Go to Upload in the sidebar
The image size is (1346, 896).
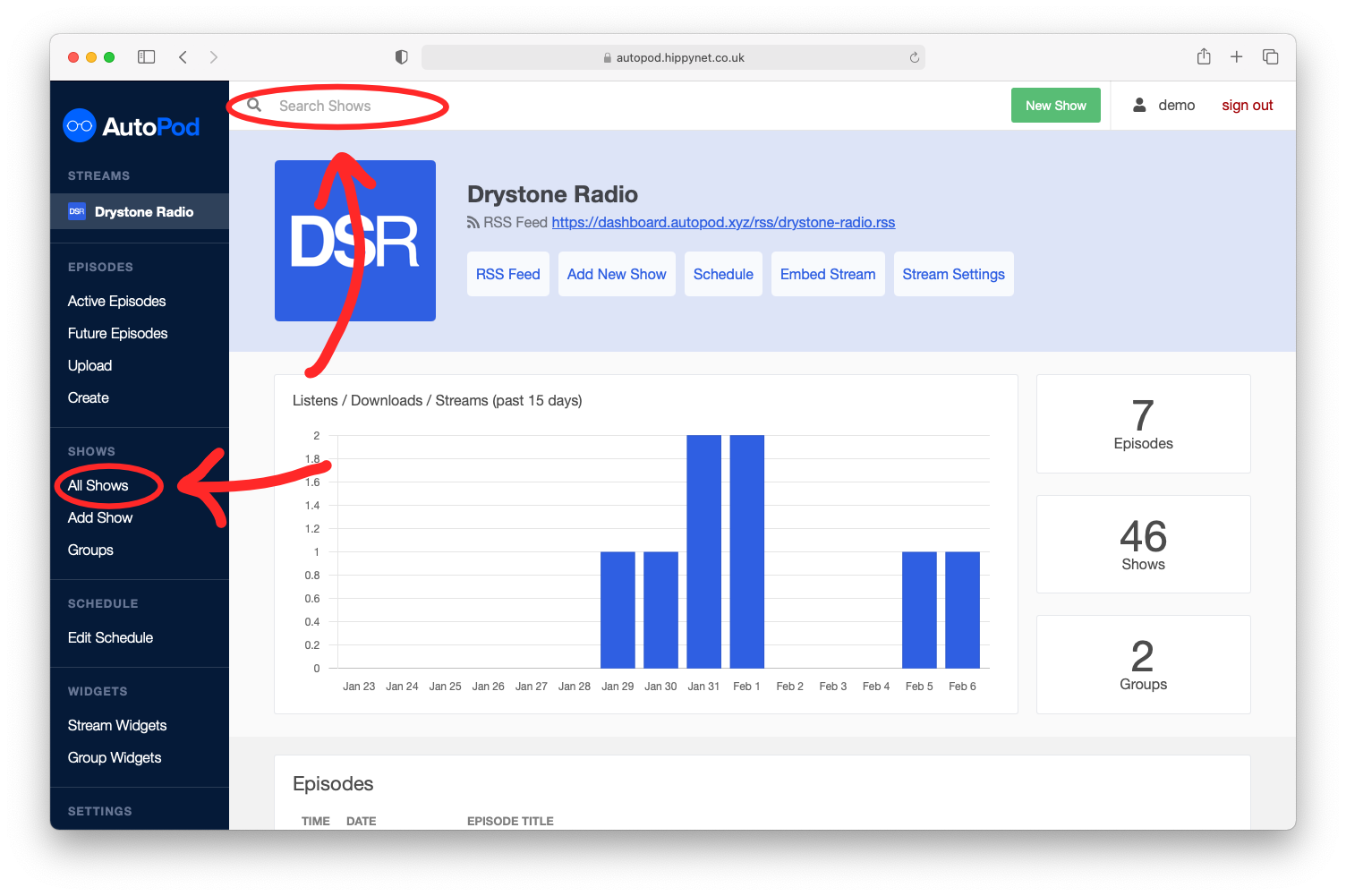90,365
